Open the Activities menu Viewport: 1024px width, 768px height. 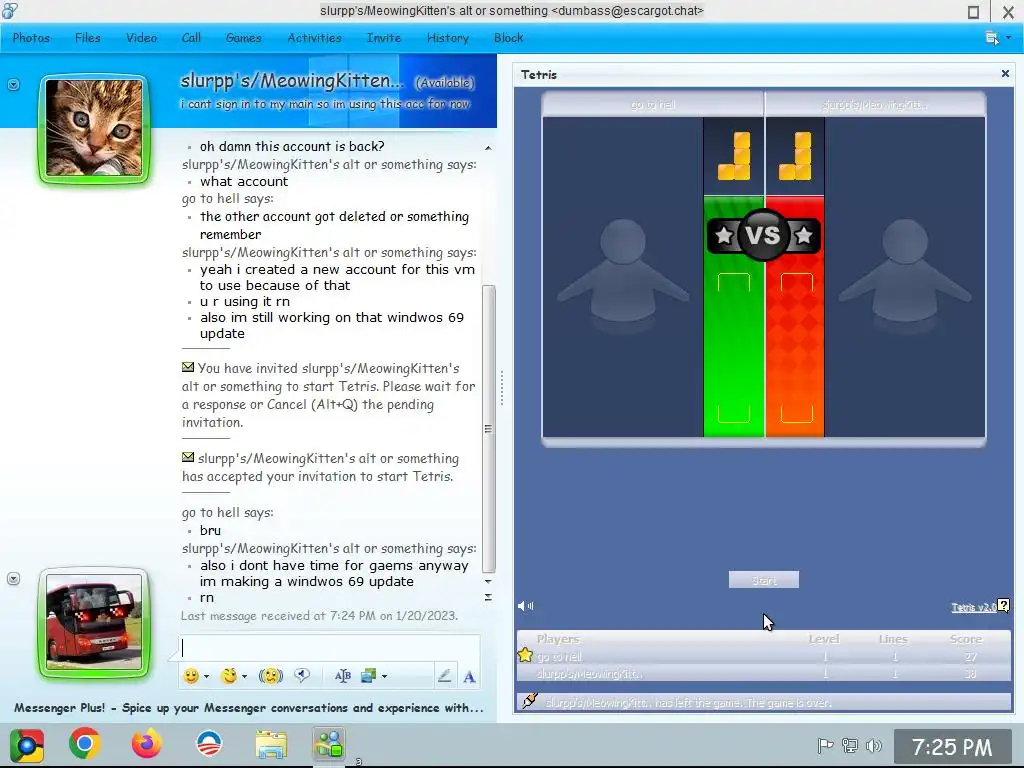(x=314, y=38)
